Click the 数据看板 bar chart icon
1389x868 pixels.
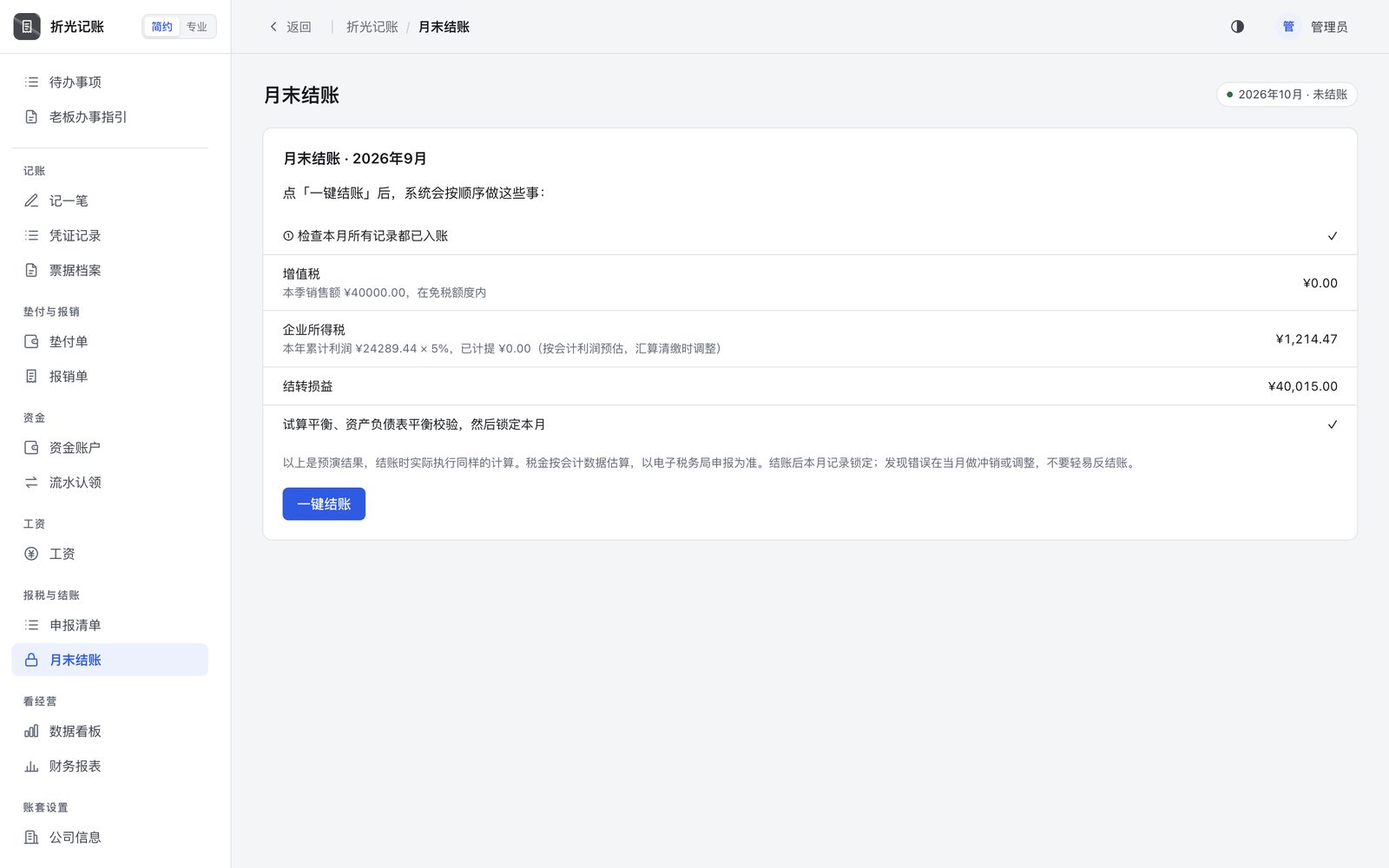click(x=31, y=731)
